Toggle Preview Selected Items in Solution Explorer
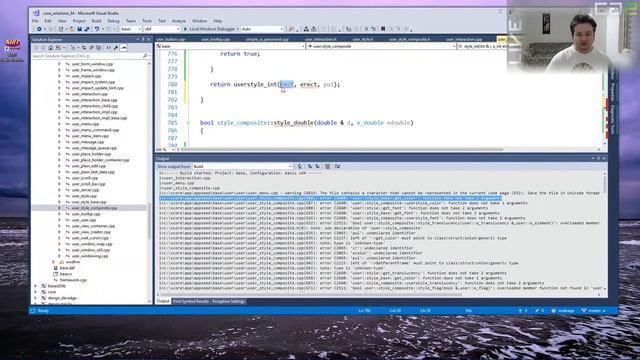The height and width of the screenshot is (360, 640). click(123, 48)
